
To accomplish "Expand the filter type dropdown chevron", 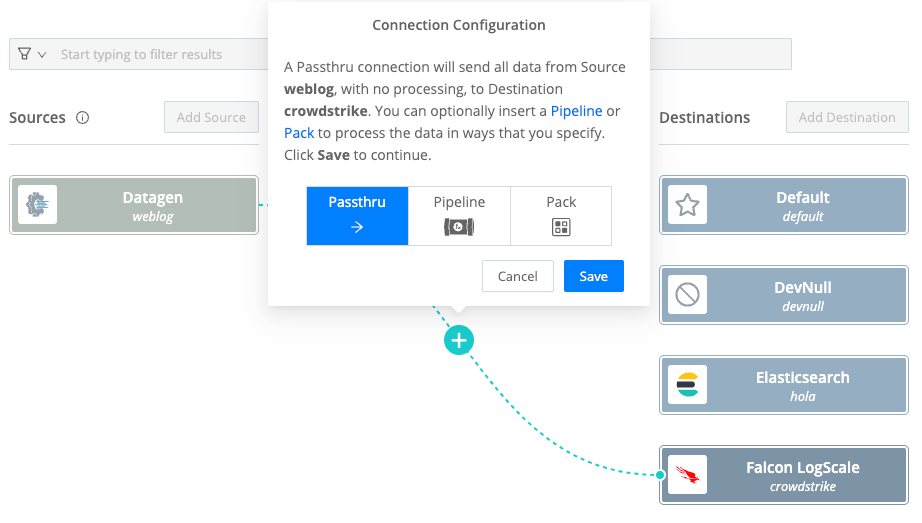I will coord(42,55).
